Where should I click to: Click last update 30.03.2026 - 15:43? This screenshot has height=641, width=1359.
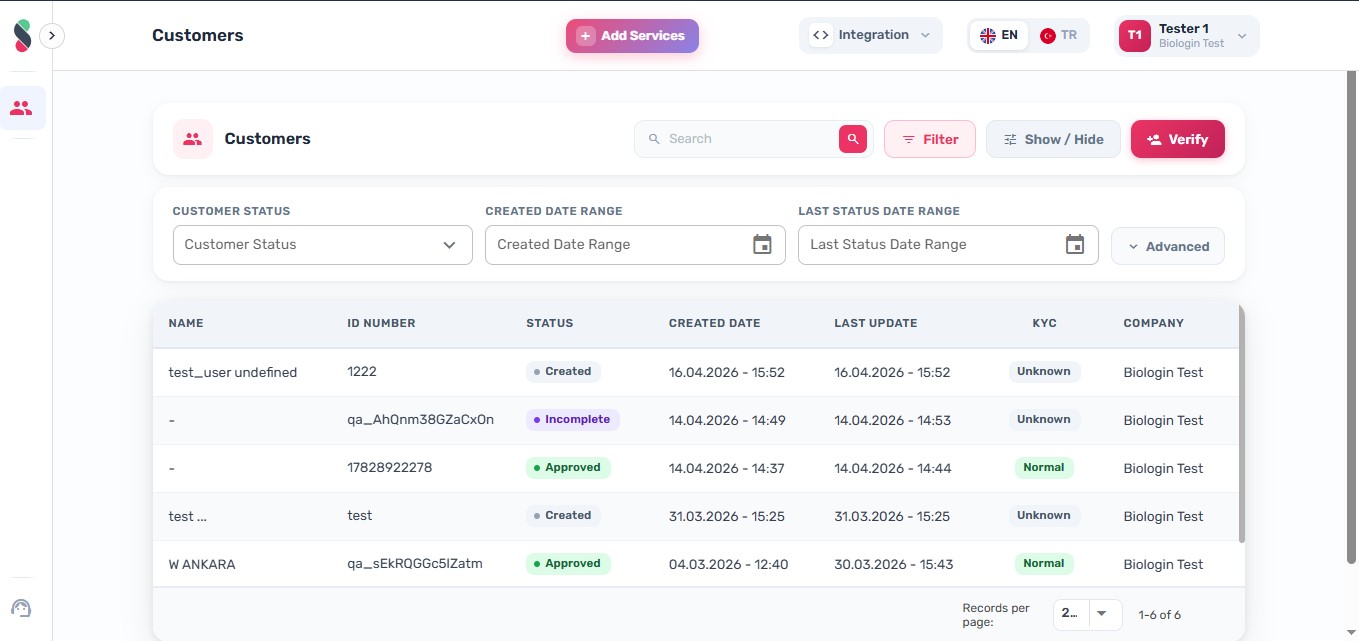[x=892, y=564]
